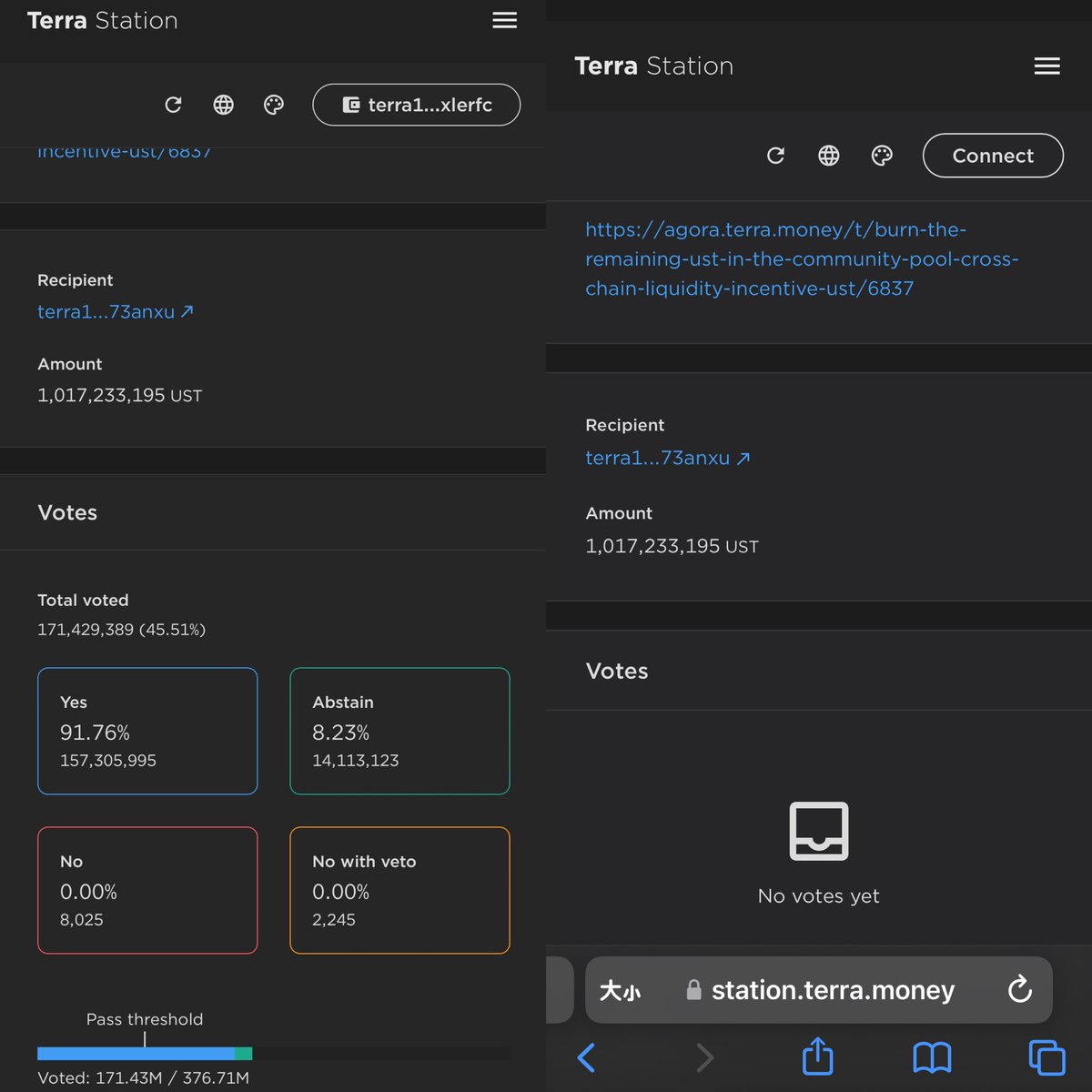Click the lock icon in Safari address bar
Image resolution: width=1092 pixels, height=1092 pixels.
click(x=693, y=989)
